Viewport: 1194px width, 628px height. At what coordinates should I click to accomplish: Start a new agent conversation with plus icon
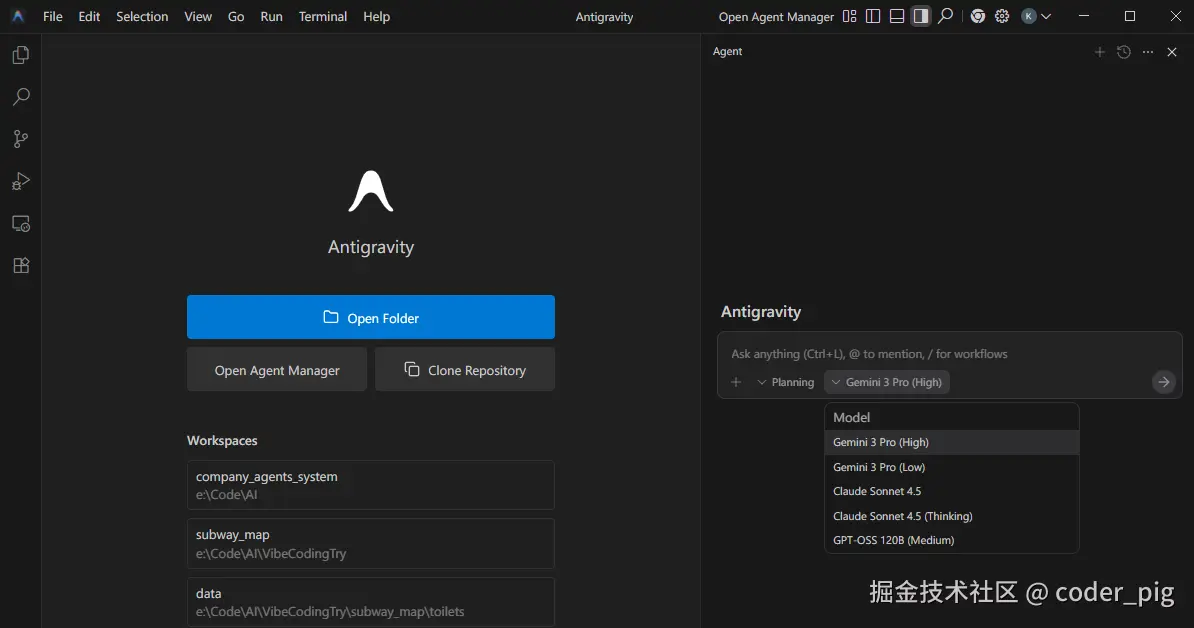point(1100,52)
